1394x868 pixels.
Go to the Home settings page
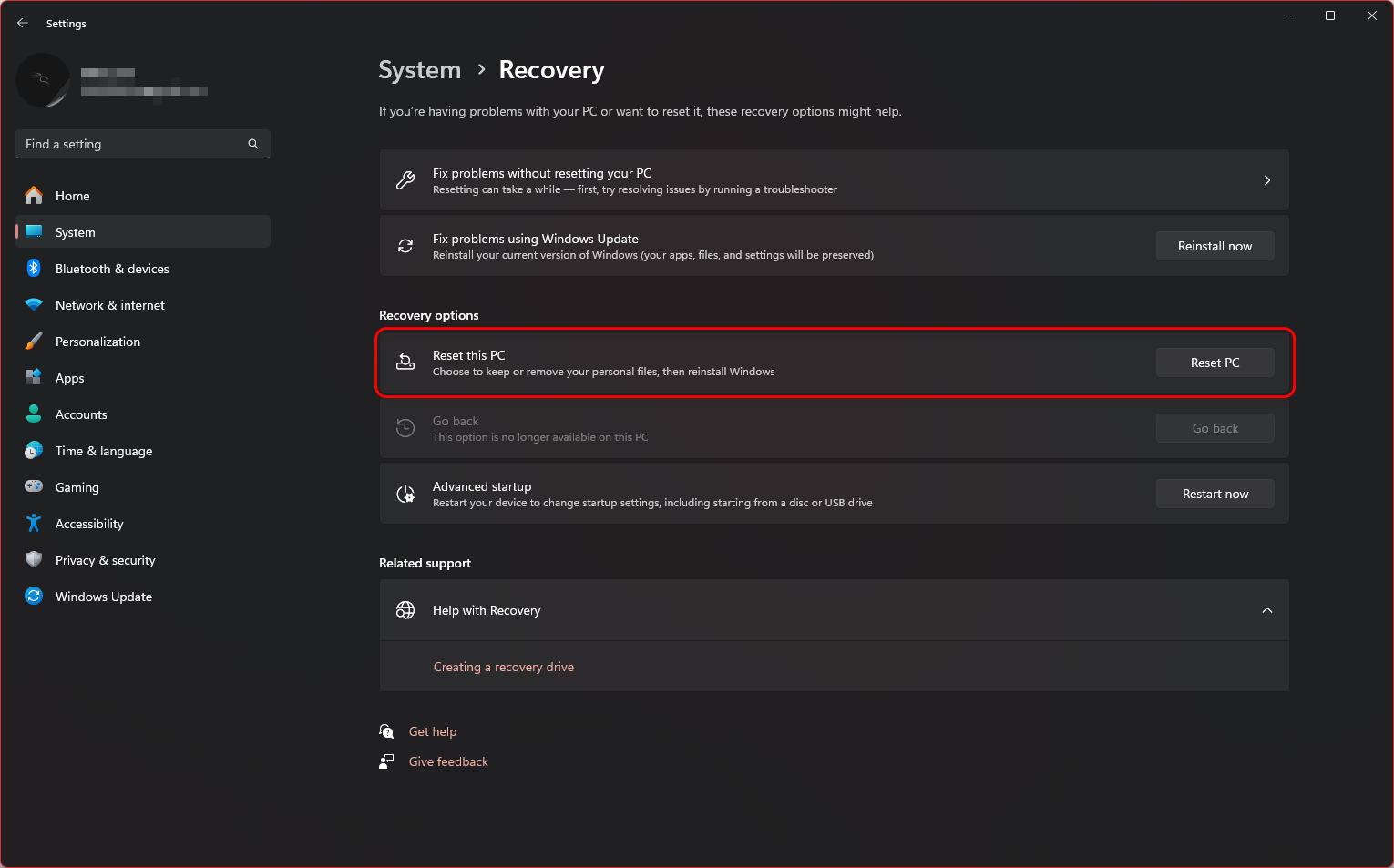pyautogui.click(x=72, y=196)
